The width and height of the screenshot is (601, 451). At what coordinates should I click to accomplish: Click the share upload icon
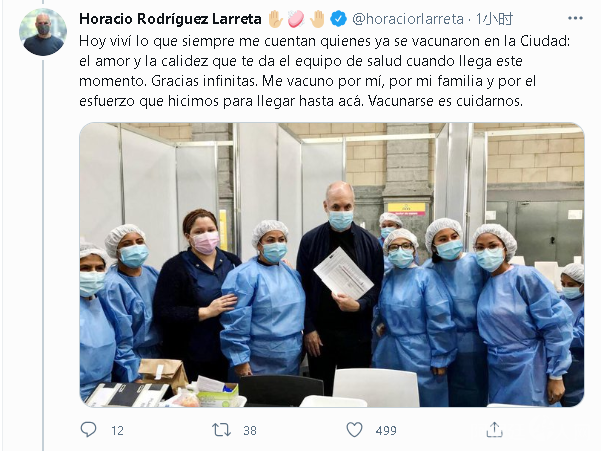tap(494, 430)
